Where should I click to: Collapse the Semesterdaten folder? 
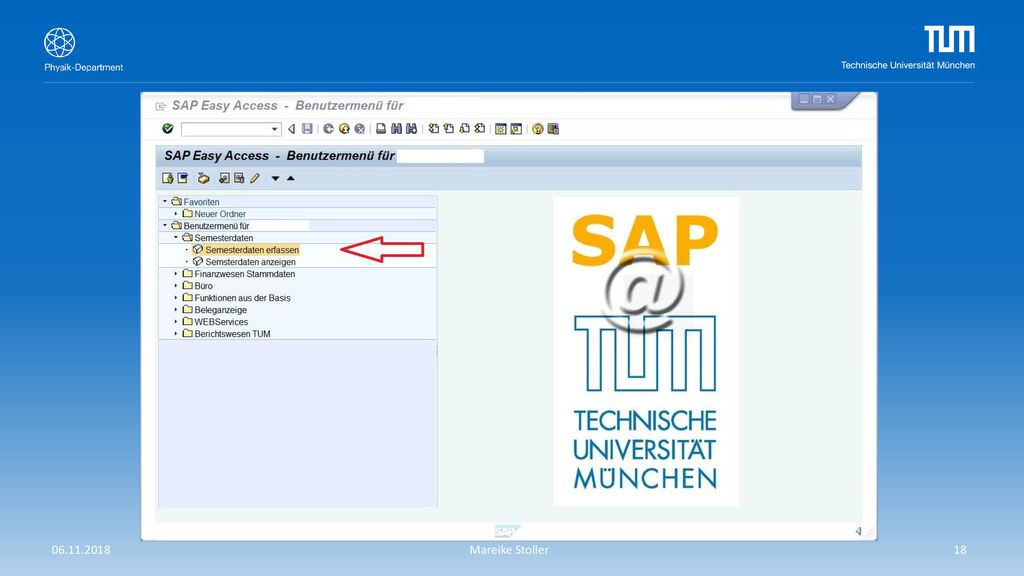(176, 238)
